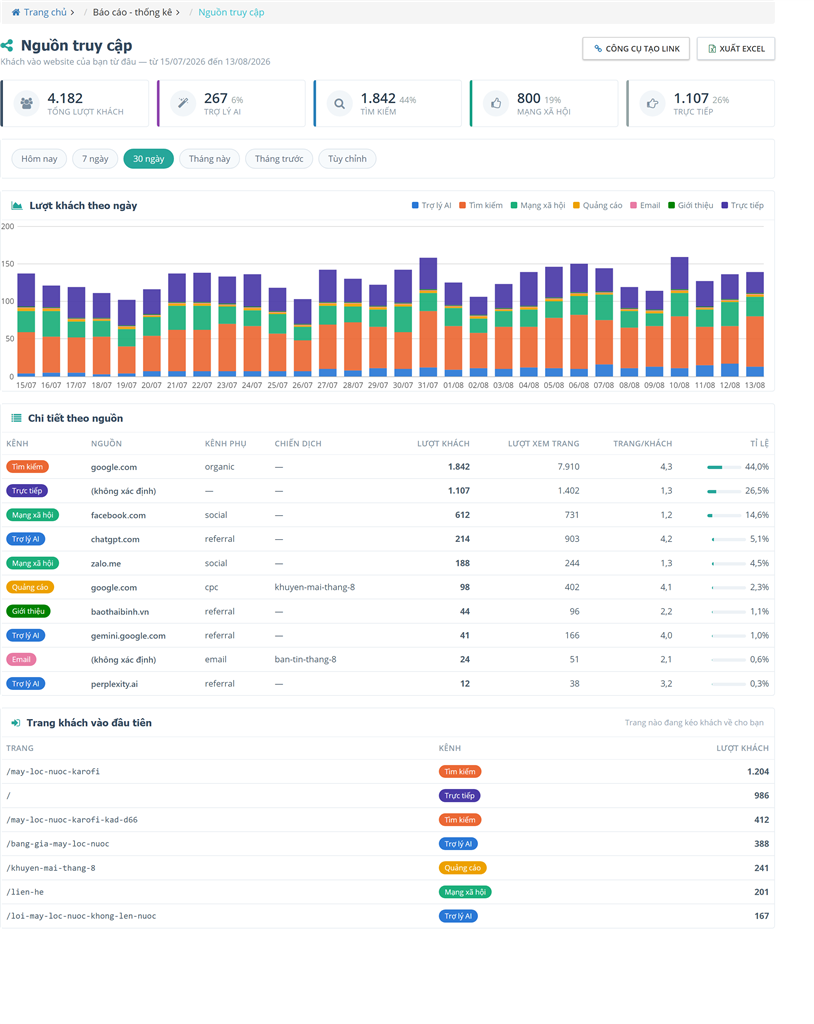
Task: Click the Lượt khách column header
Action: click(443, 443)
